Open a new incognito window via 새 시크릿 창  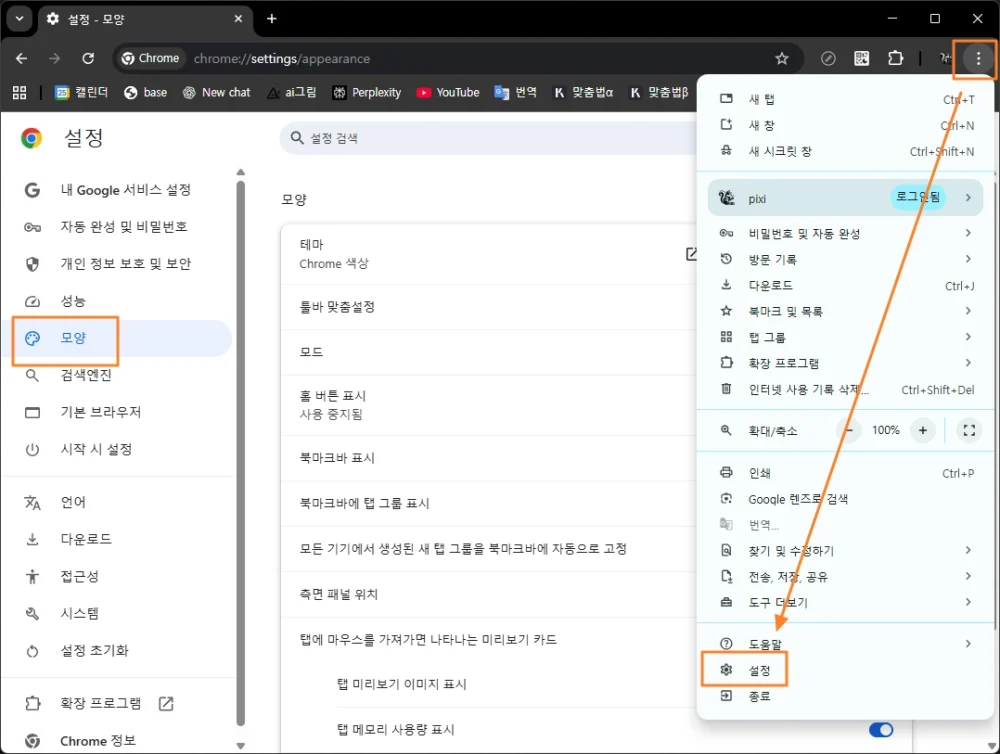coord(780,150)
